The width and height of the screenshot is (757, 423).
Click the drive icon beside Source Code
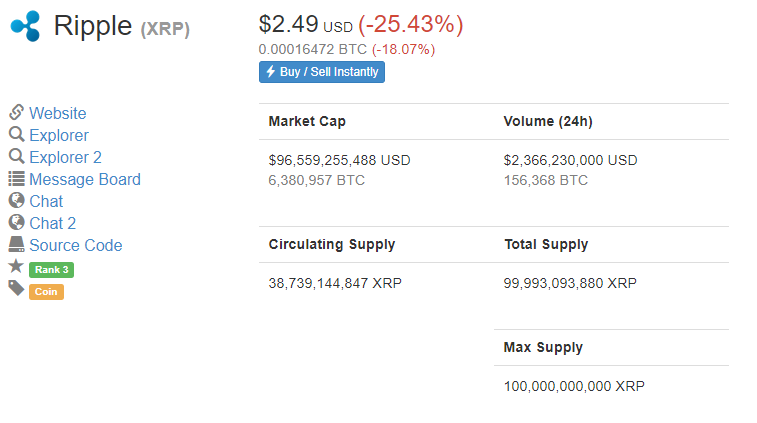(x=16, y=244)
